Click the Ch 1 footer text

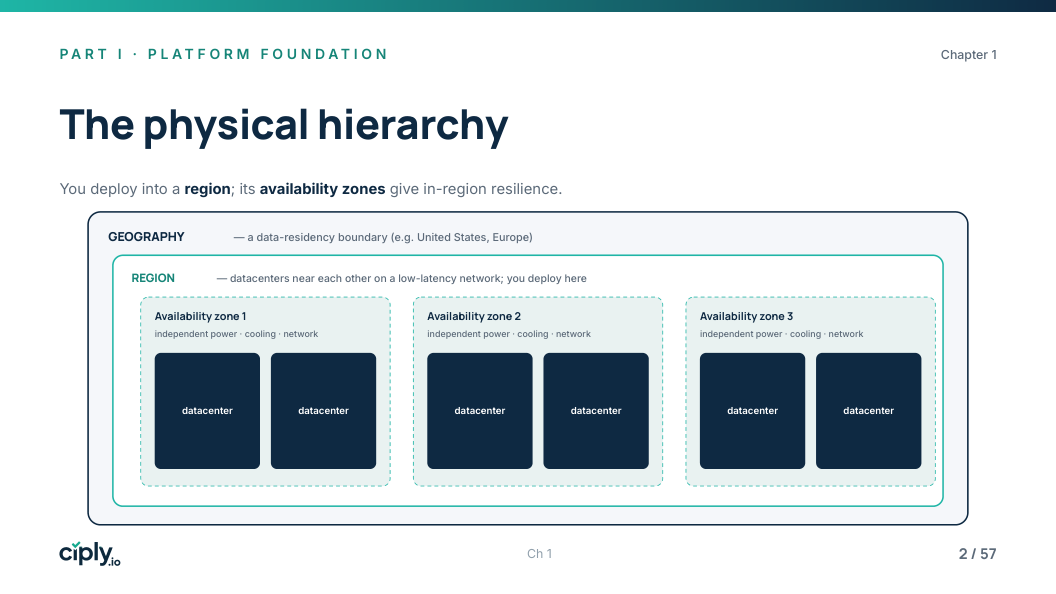[x=539, y=554]
